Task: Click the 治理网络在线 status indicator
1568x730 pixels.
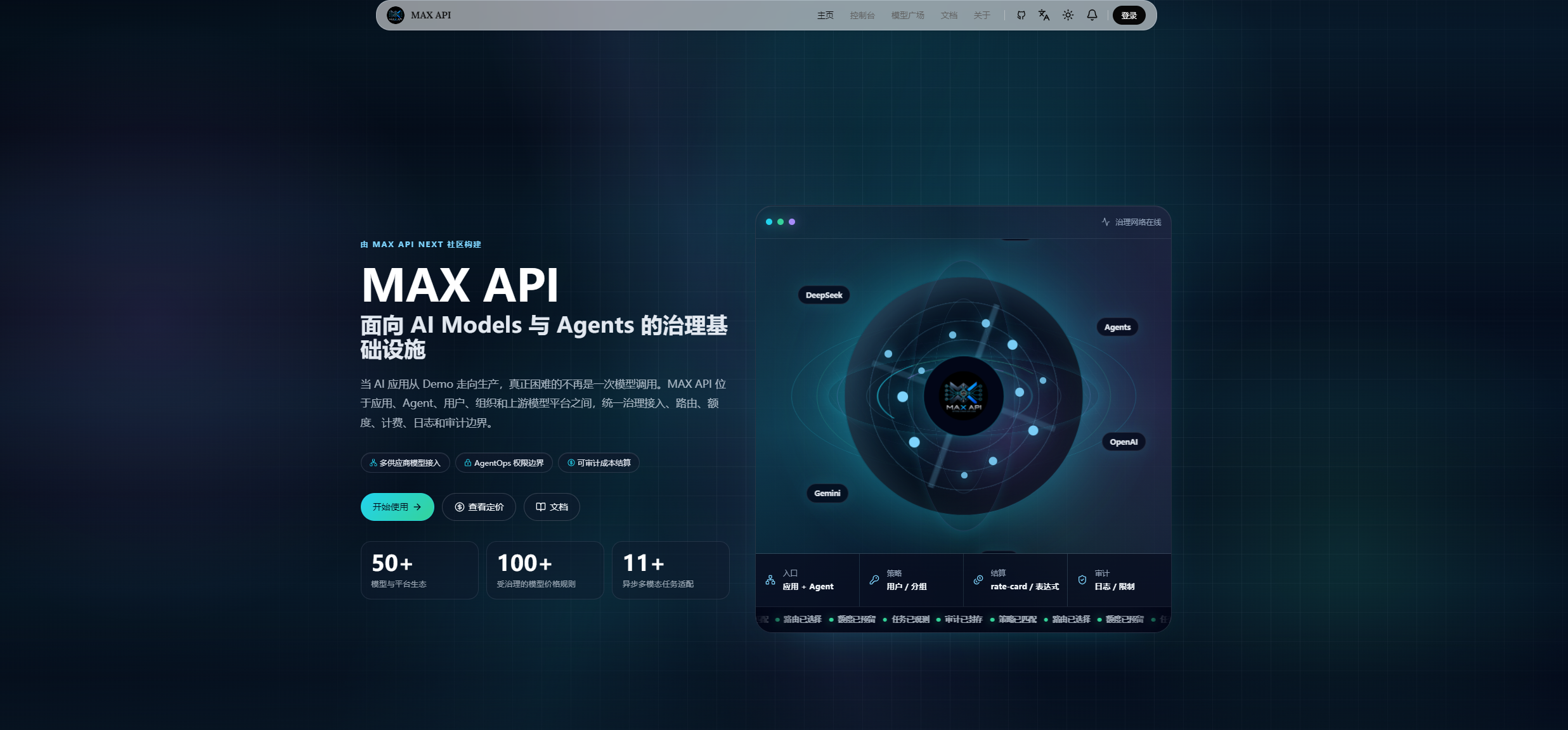Action: click(1131, 222)
